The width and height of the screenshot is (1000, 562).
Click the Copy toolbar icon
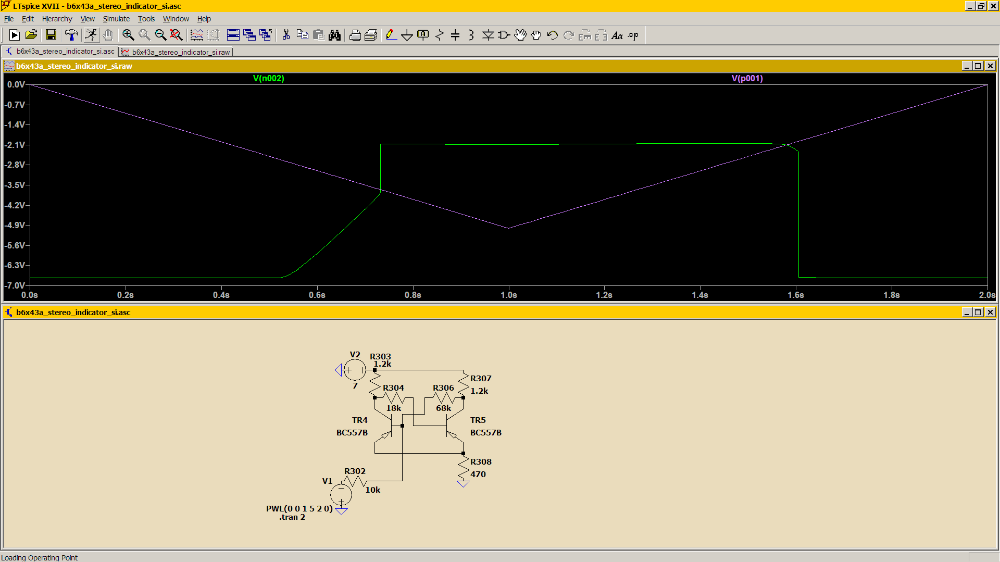coord(302,35)
